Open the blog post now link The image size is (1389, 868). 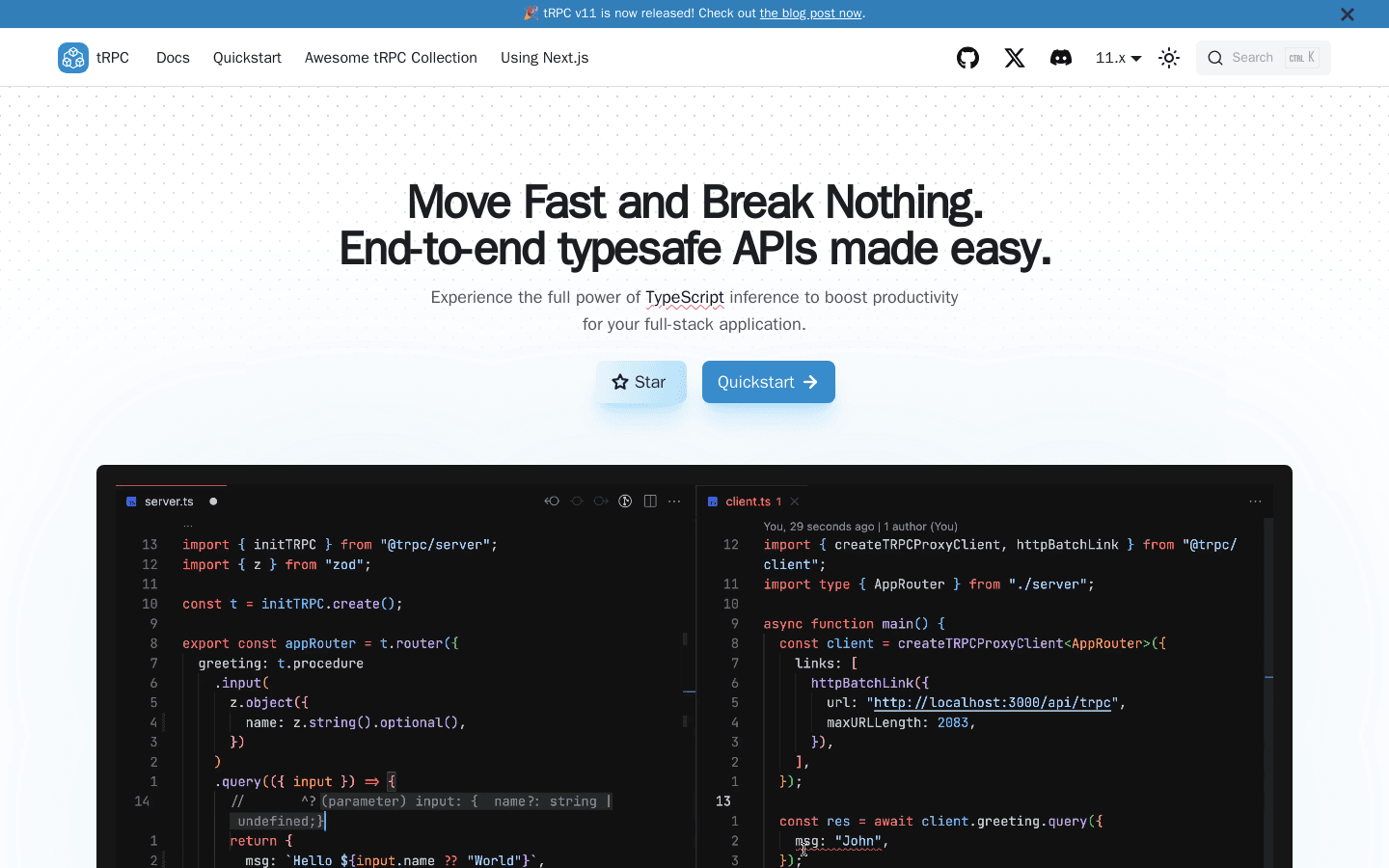pos(809,14)
